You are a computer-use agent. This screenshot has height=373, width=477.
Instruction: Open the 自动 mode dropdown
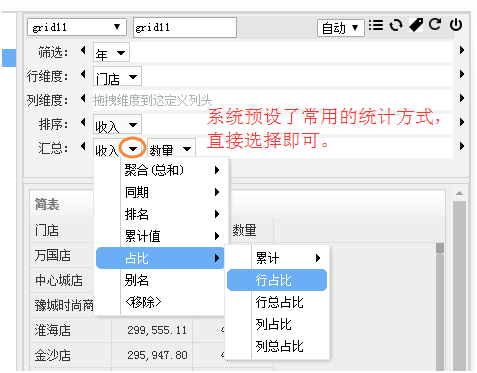(340, 28)
